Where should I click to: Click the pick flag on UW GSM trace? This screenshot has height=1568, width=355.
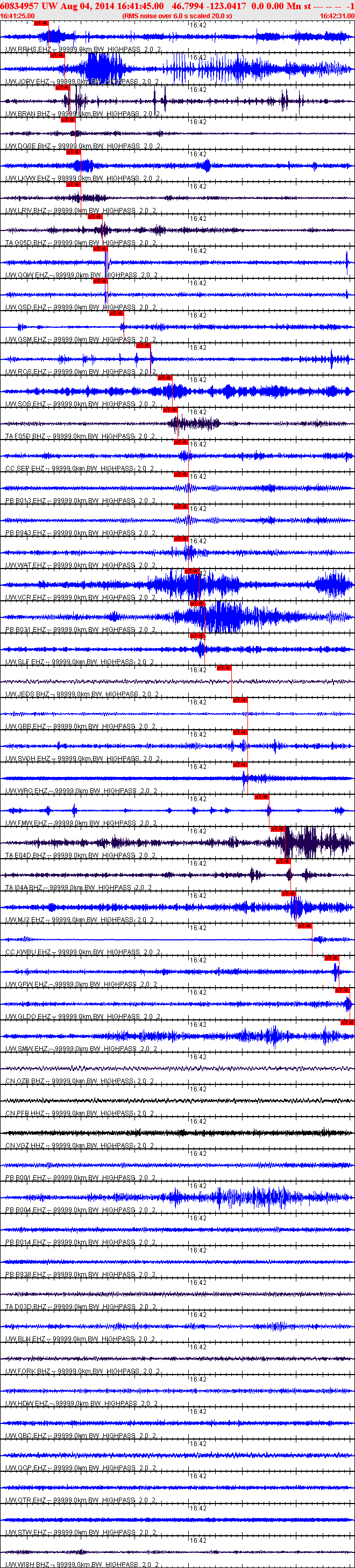(x=116, y=313)
